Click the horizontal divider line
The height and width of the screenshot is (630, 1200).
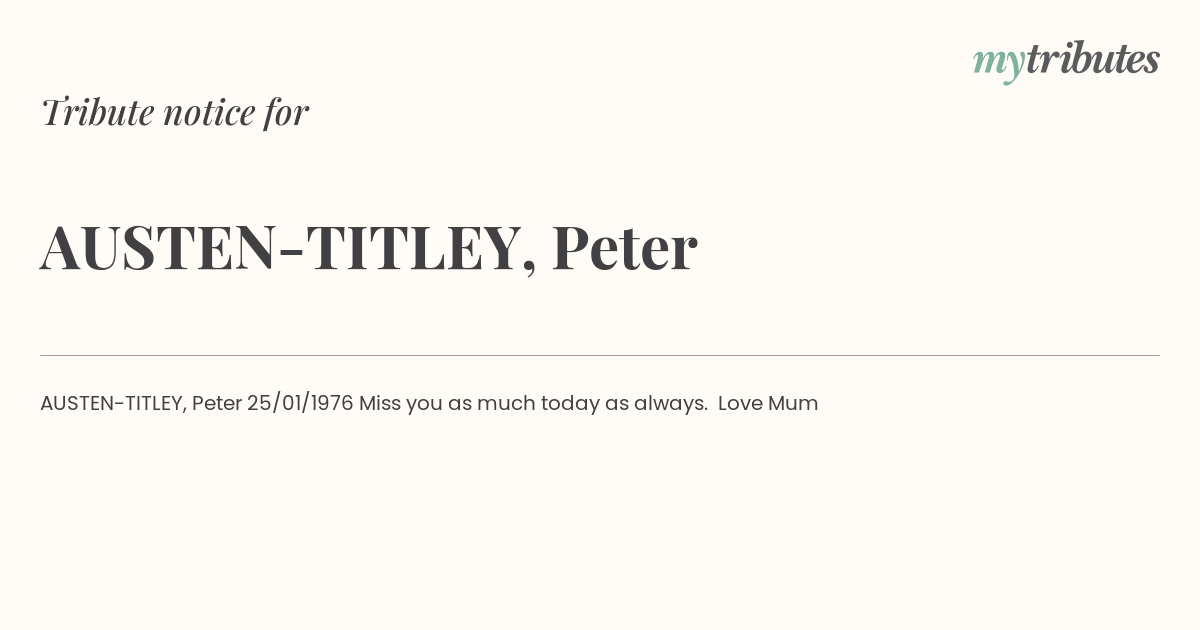click(600, 355)
